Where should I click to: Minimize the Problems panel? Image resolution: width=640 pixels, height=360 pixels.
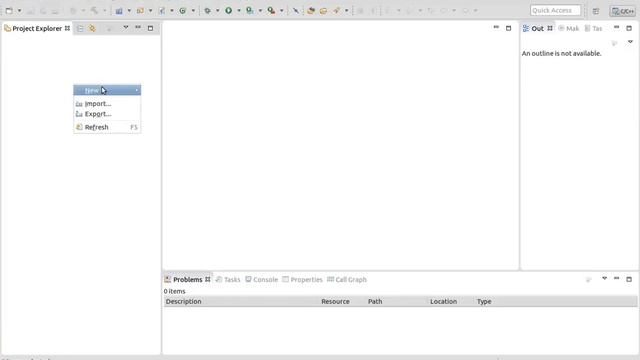point(616,278)
